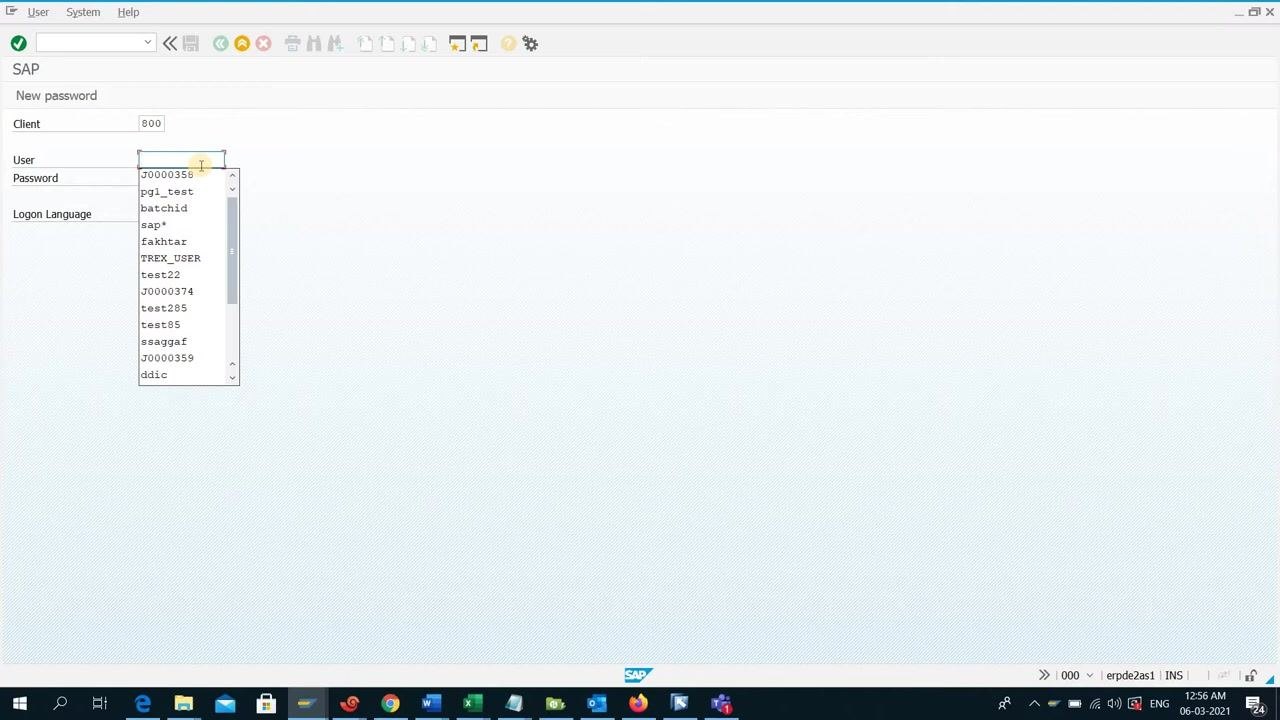
Task: Click the red Cancel icon
Action: coord(263,43)
